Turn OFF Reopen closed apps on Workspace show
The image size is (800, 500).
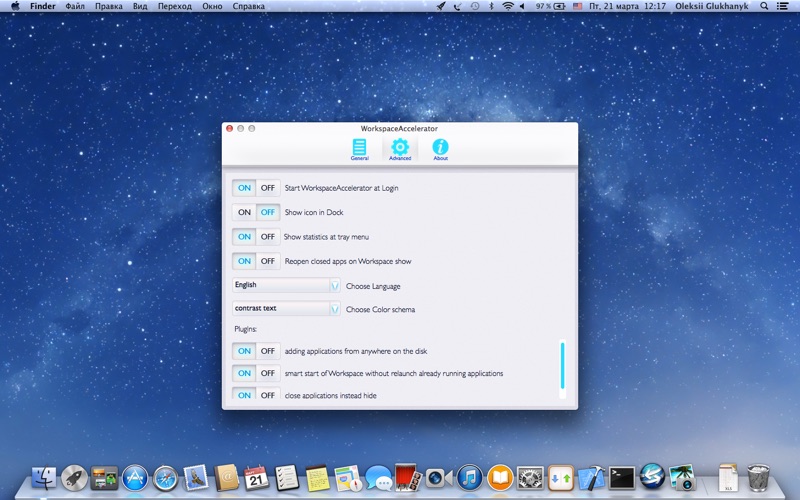(268, 261)
